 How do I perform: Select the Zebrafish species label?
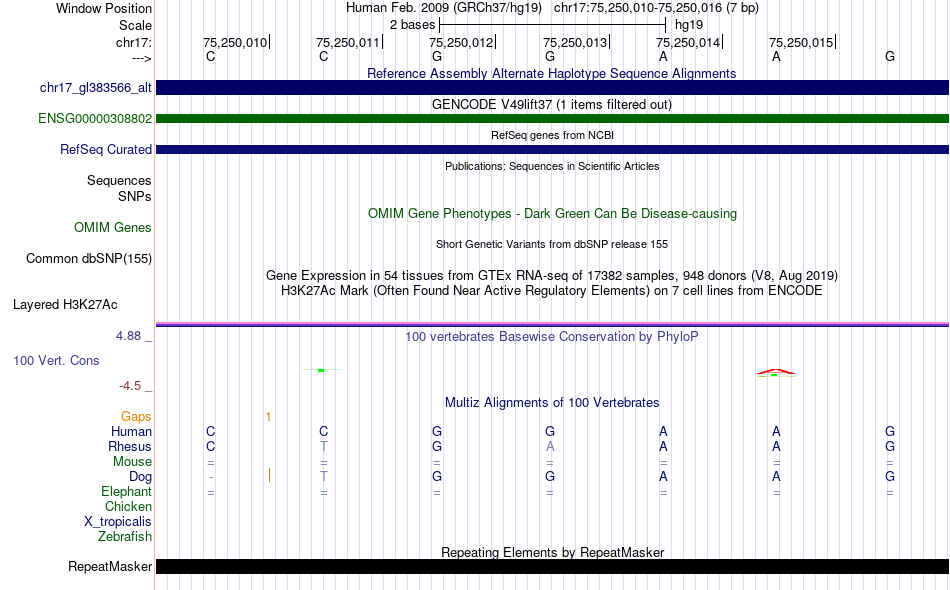[x=125, y=537]
